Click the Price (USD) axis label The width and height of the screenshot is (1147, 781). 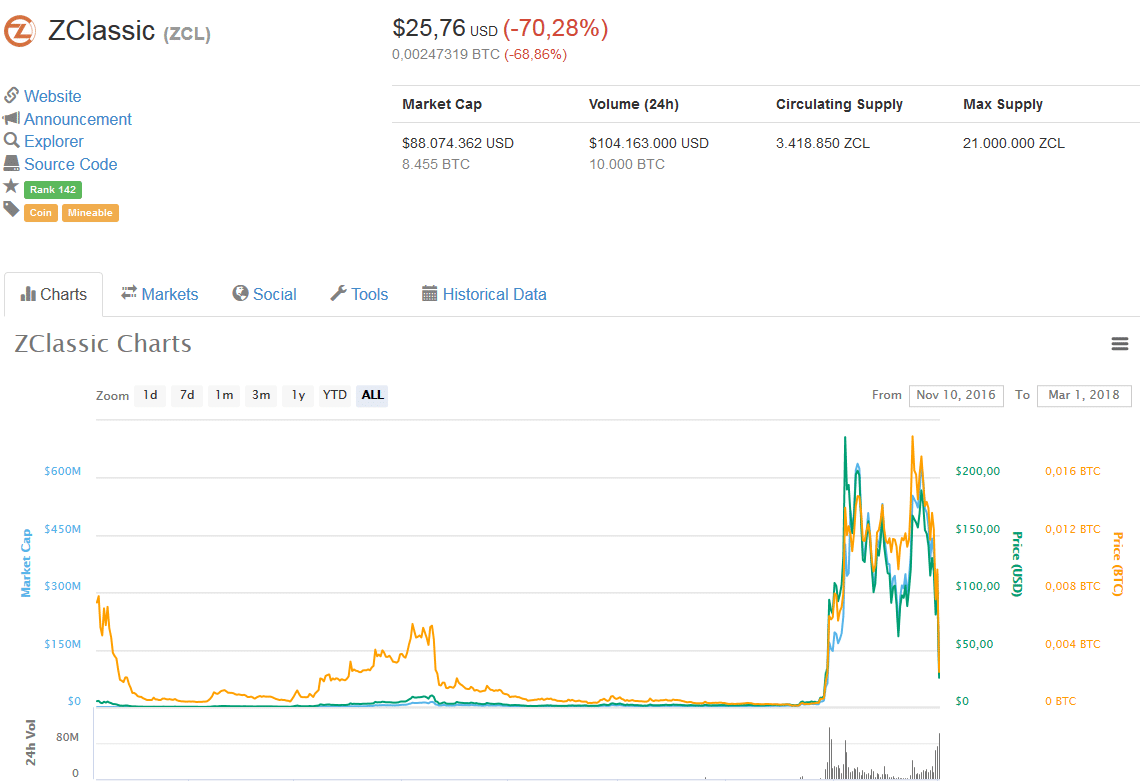coord(1017,564)
